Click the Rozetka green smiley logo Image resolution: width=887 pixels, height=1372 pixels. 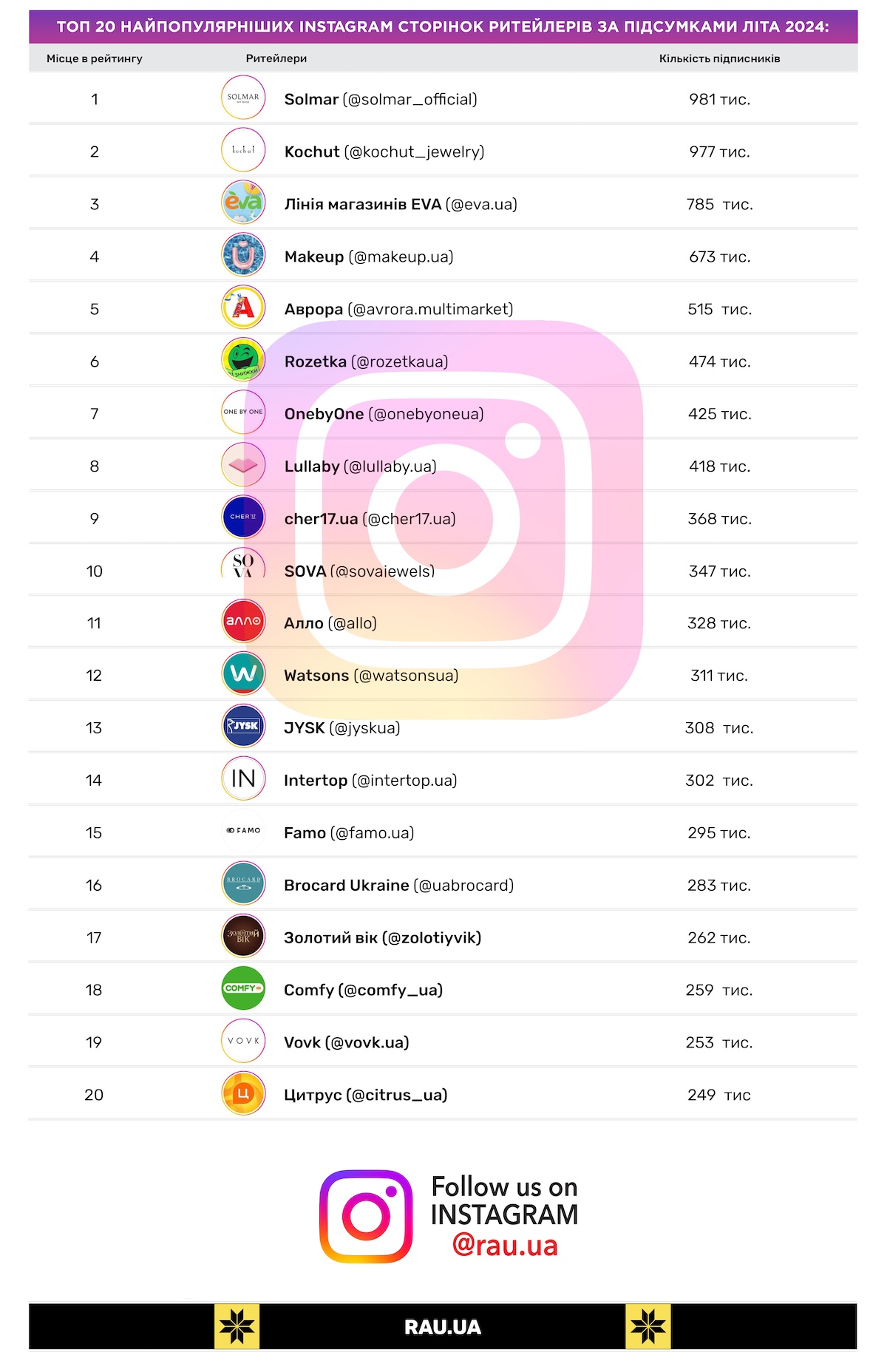243,360
